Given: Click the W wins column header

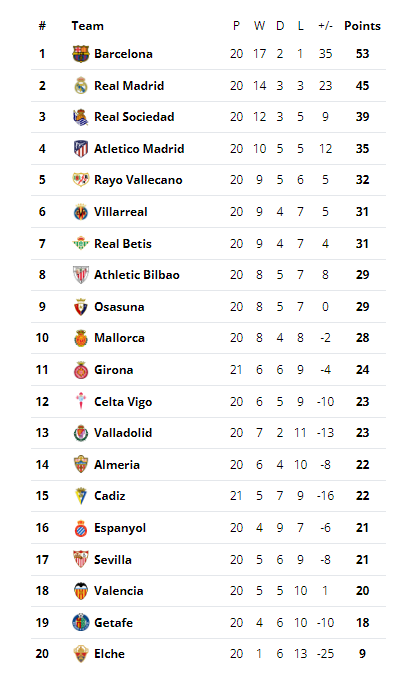Looking at the screenshot, I should 259,26.
